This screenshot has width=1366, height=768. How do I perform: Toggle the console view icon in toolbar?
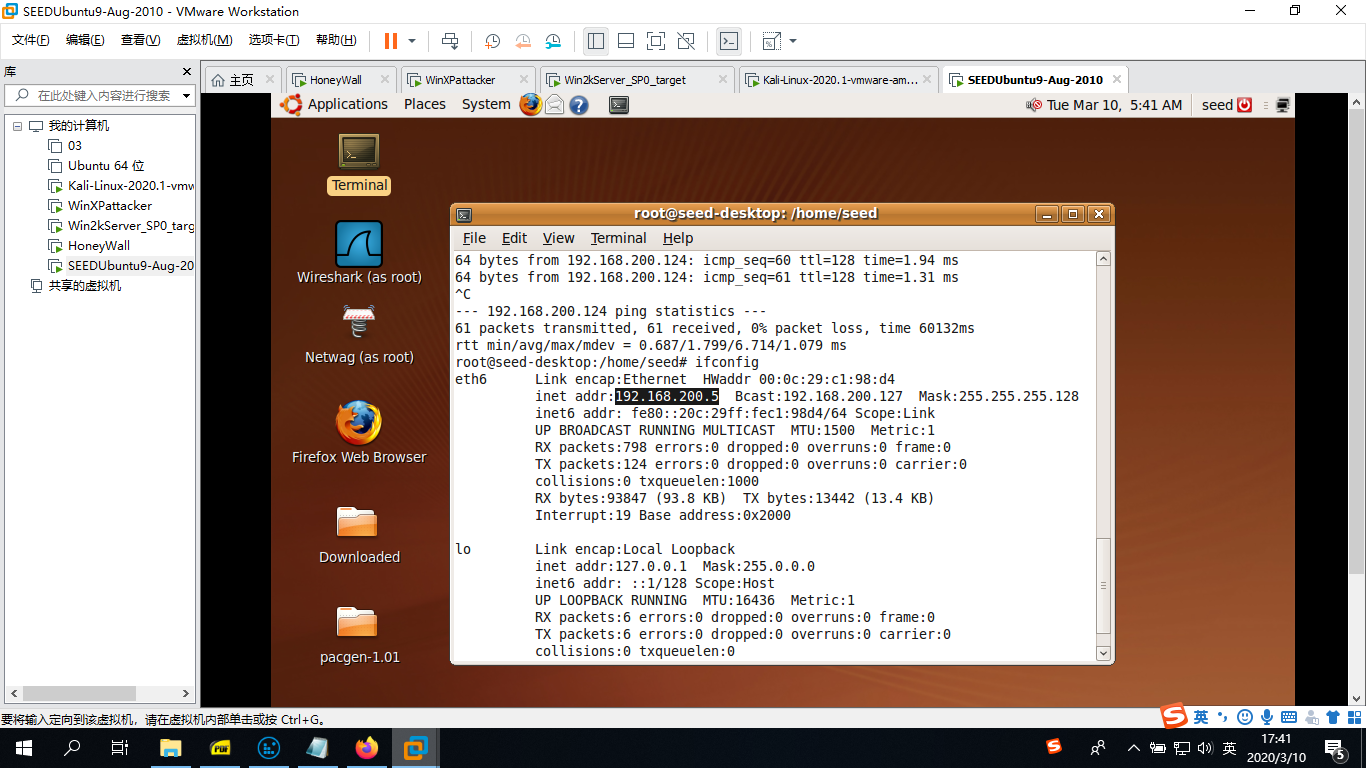[729, 41]
